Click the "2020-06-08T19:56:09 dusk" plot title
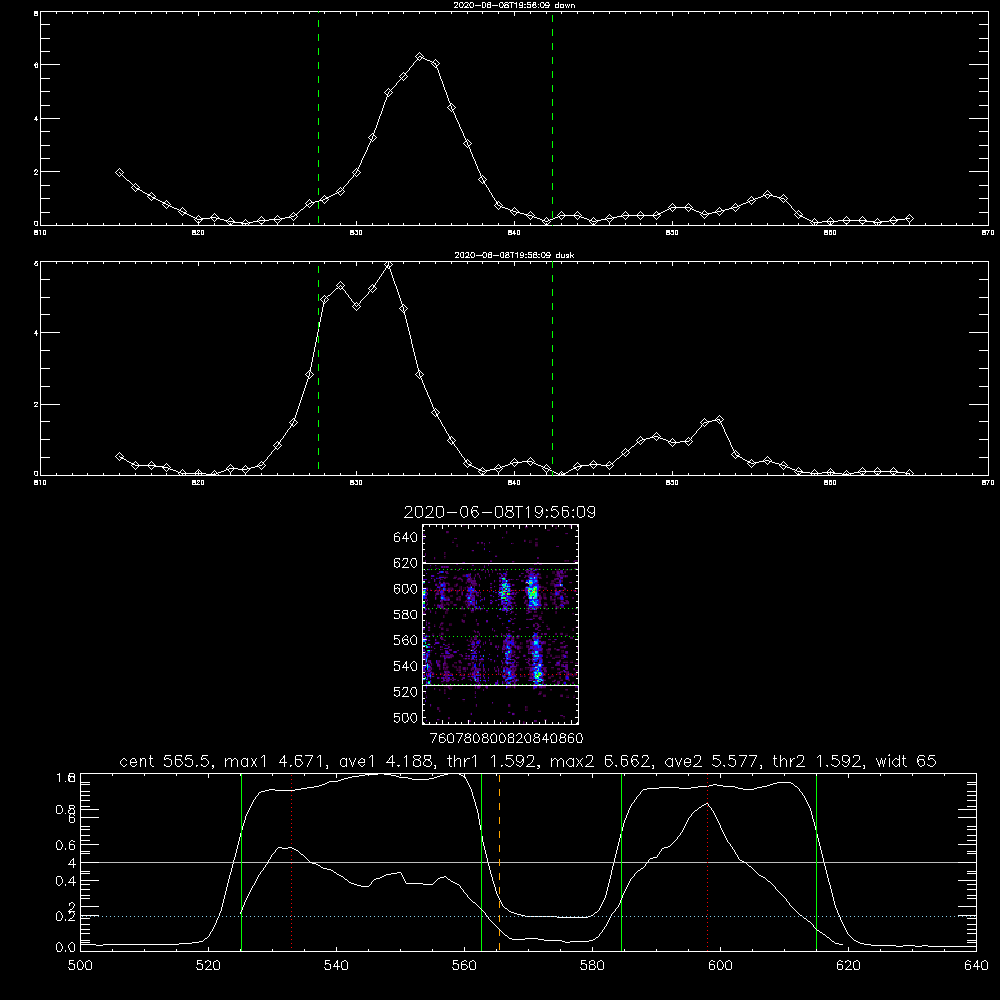The image size is (1000, 1000). click(x=514, y=255)
